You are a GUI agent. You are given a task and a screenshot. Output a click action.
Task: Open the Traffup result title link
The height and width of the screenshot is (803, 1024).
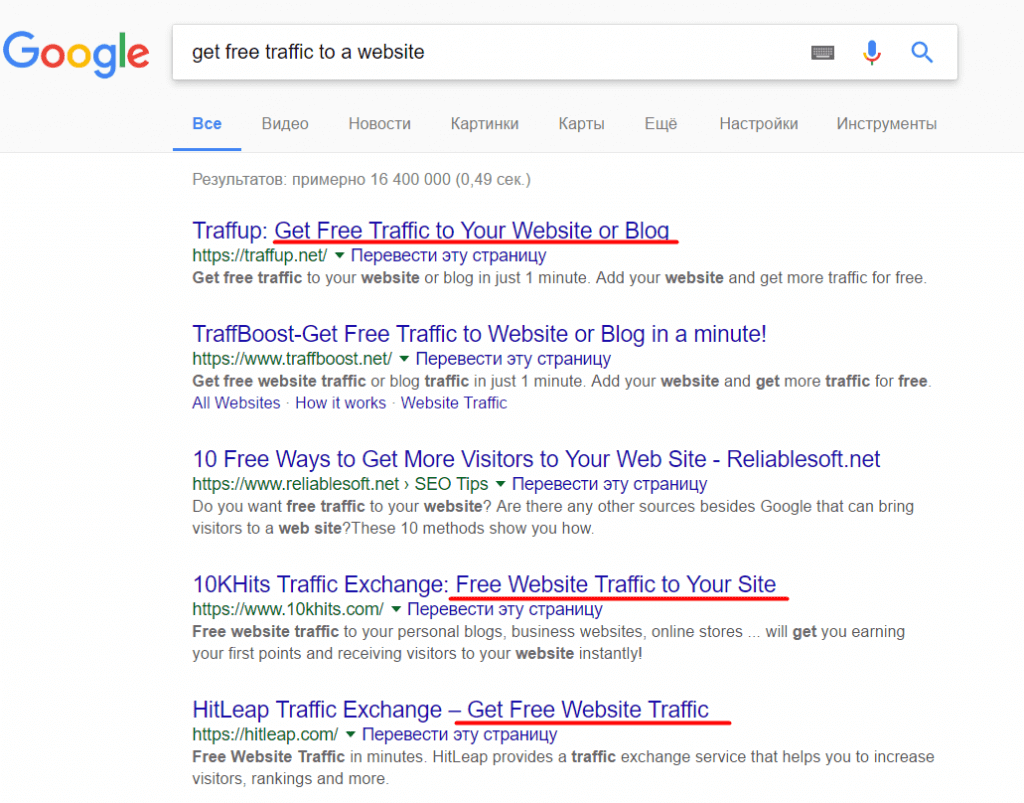430,230
